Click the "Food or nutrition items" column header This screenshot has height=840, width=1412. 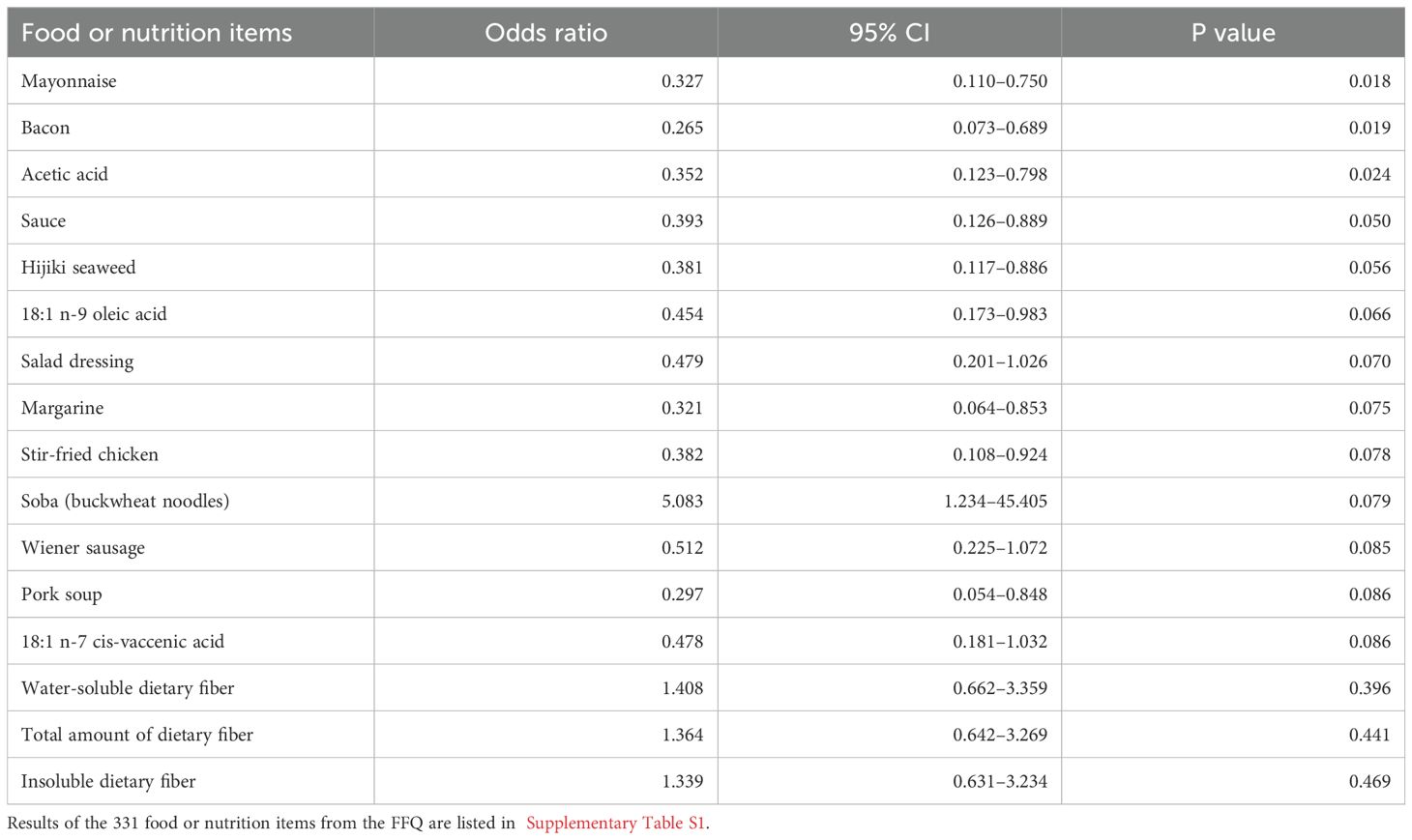157,33
